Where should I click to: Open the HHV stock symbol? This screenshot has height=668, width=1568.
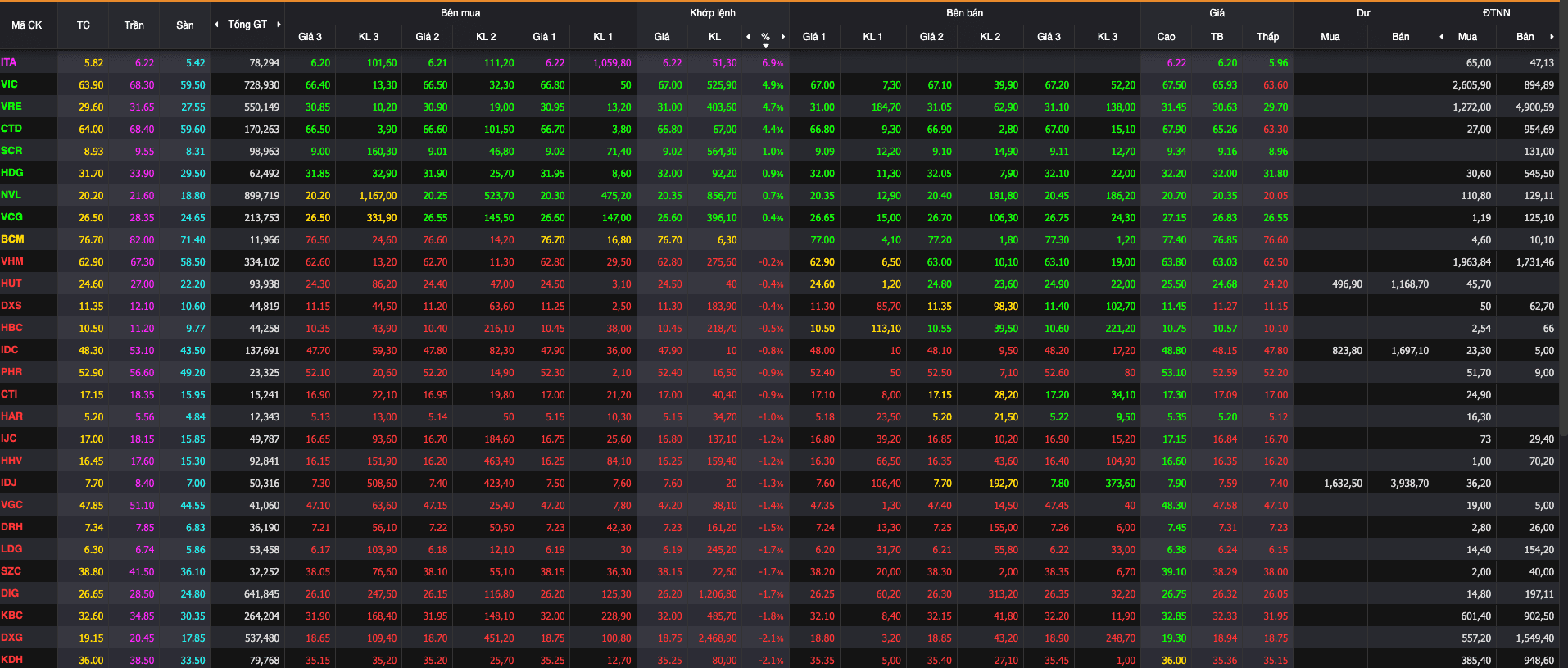(x=11, y=461)
